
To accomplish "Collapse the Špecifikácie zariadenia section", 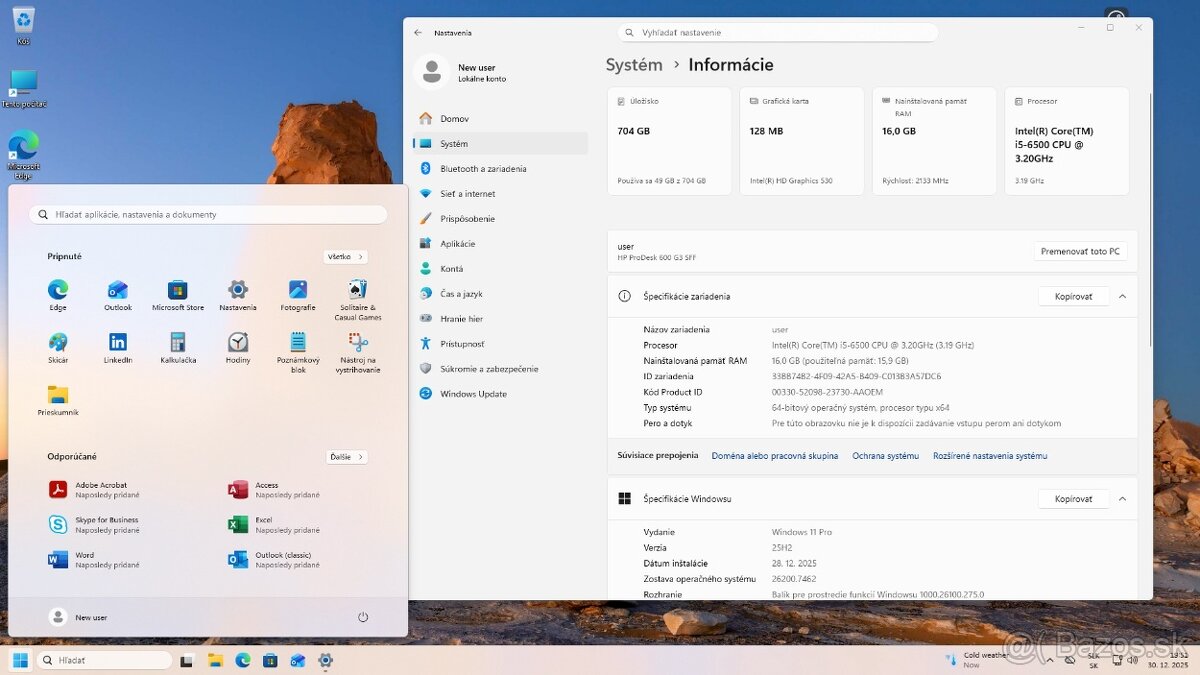I will [x=1122, y=297].
